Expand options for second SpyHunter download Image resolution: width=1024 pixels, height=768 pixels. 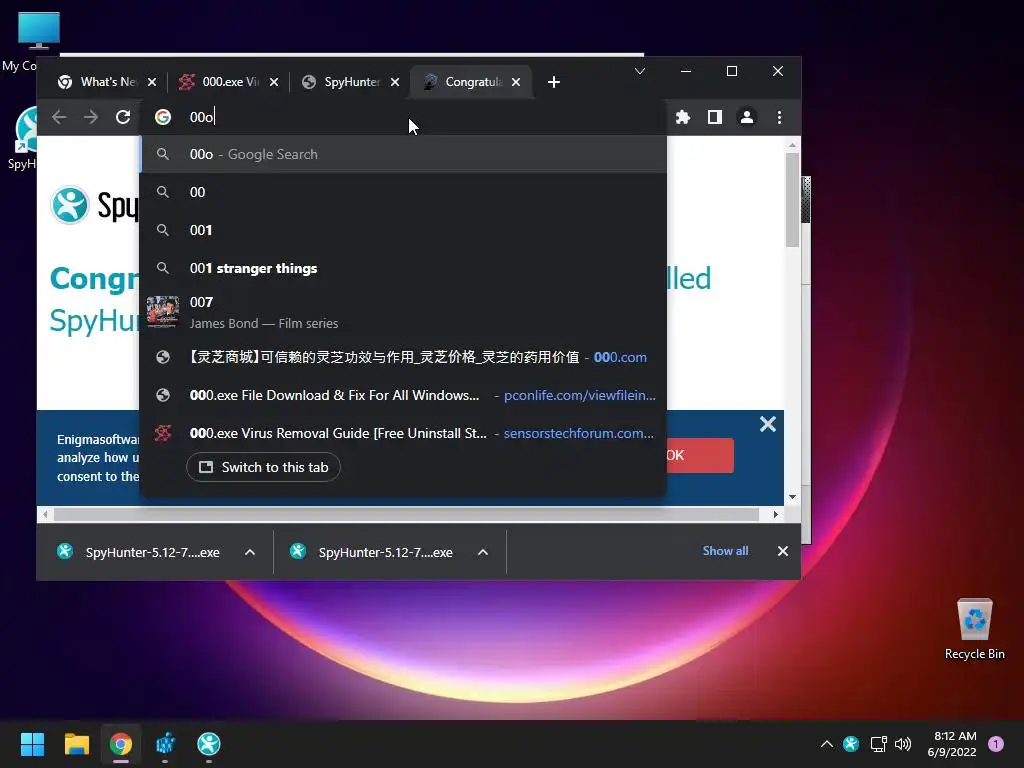[x=483, y=552]
